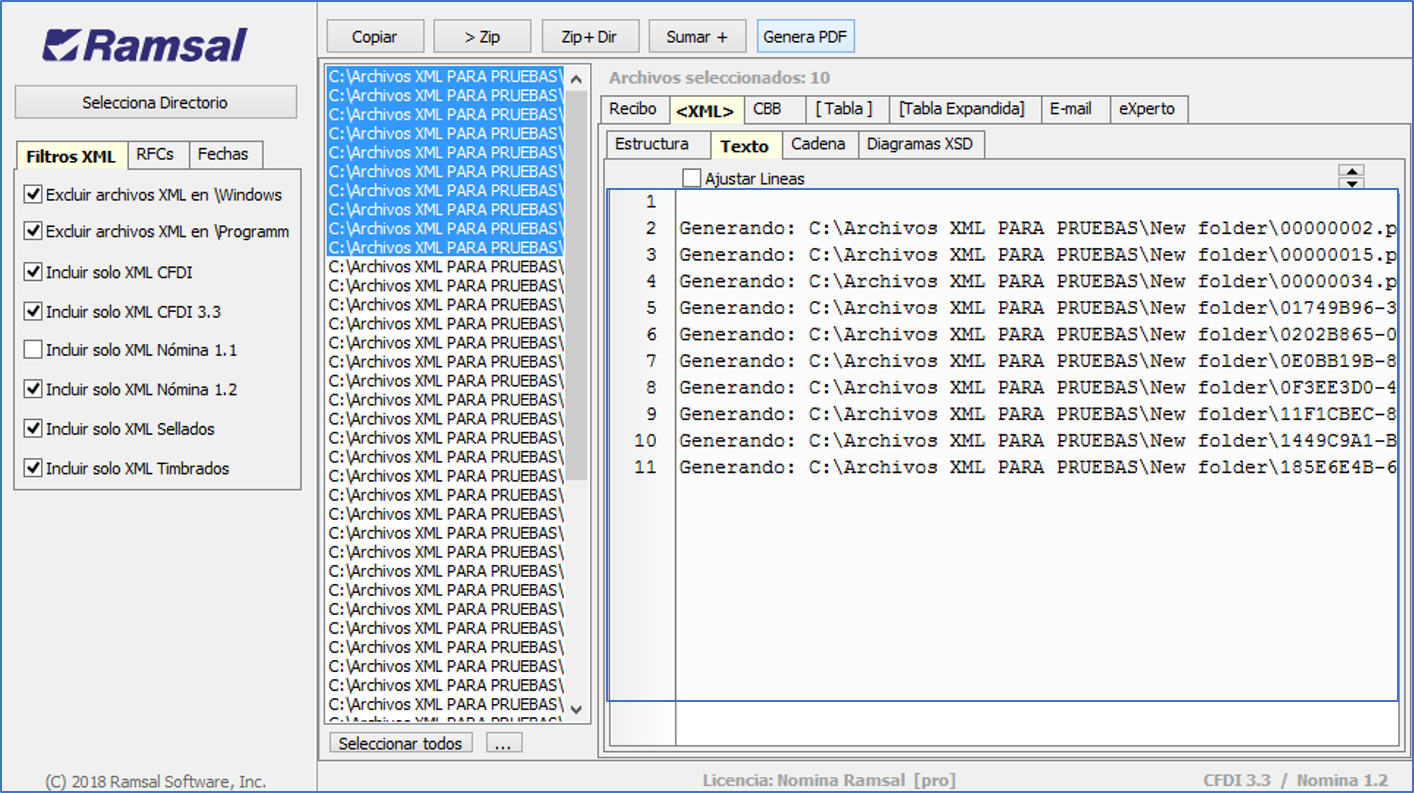Viewport: 1414px width, 793px height.
Task: Click line 2 Generando 00000002 text
Action: 1038,228
